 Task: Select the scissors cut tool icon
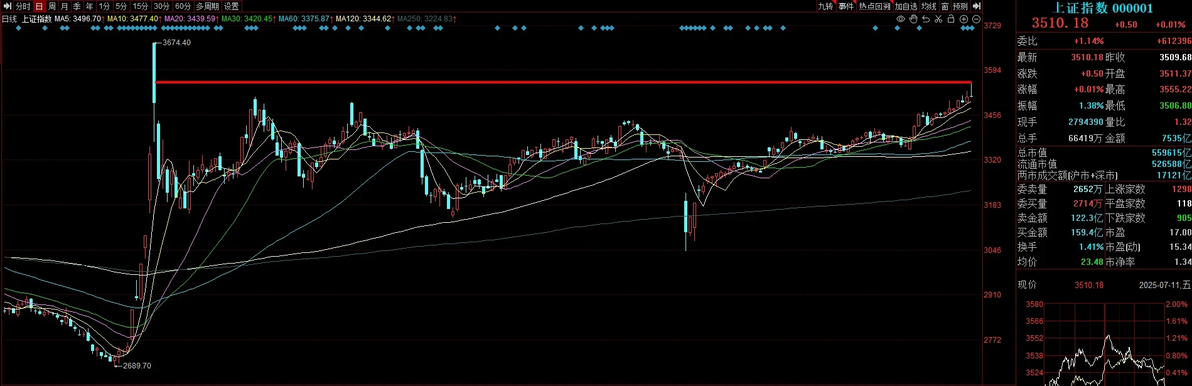[939, 18]
